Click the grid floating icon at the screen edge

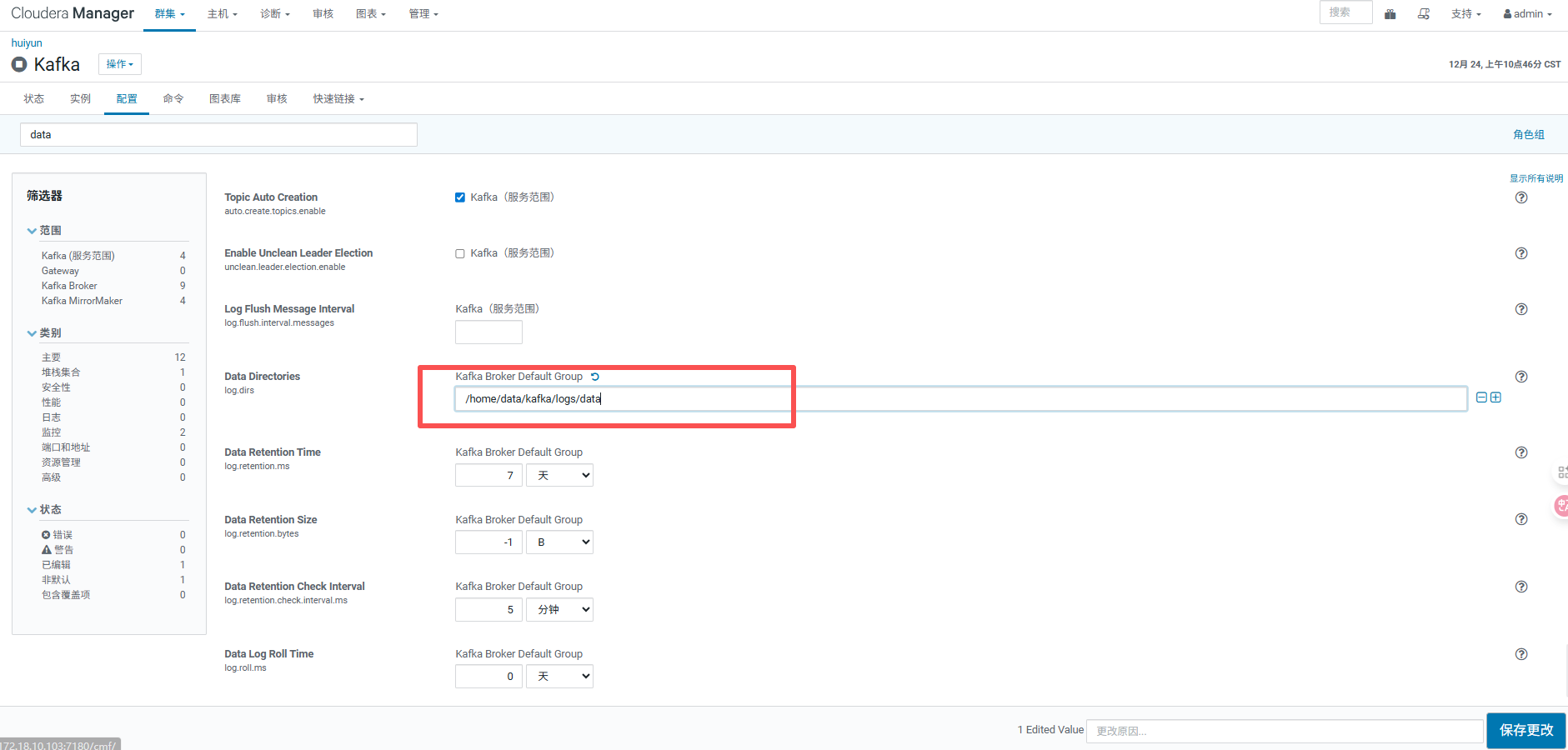tap(1561, 472)
